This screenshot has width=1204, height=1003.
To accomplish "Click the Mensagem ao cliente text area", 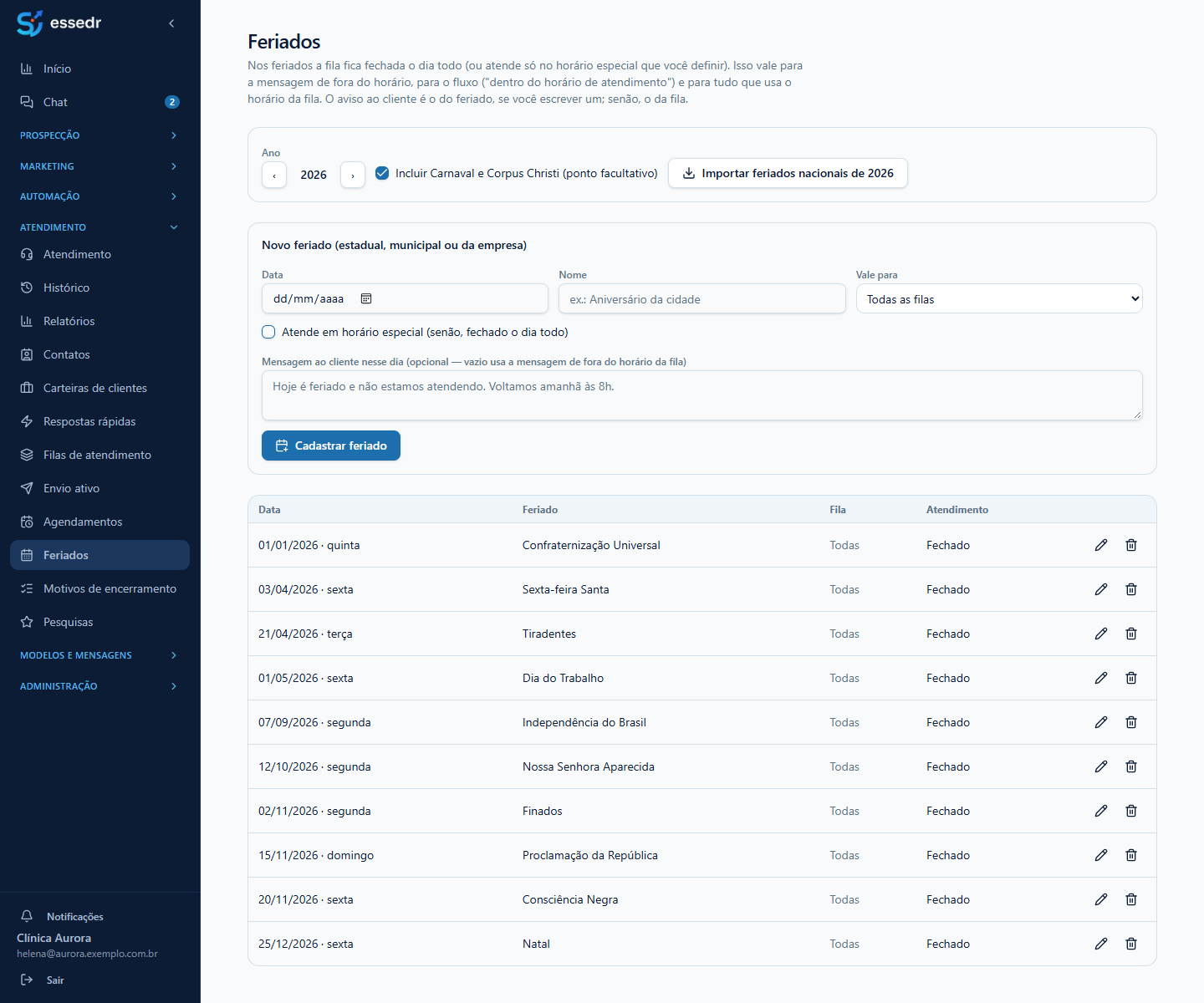I will click(702, 395).
